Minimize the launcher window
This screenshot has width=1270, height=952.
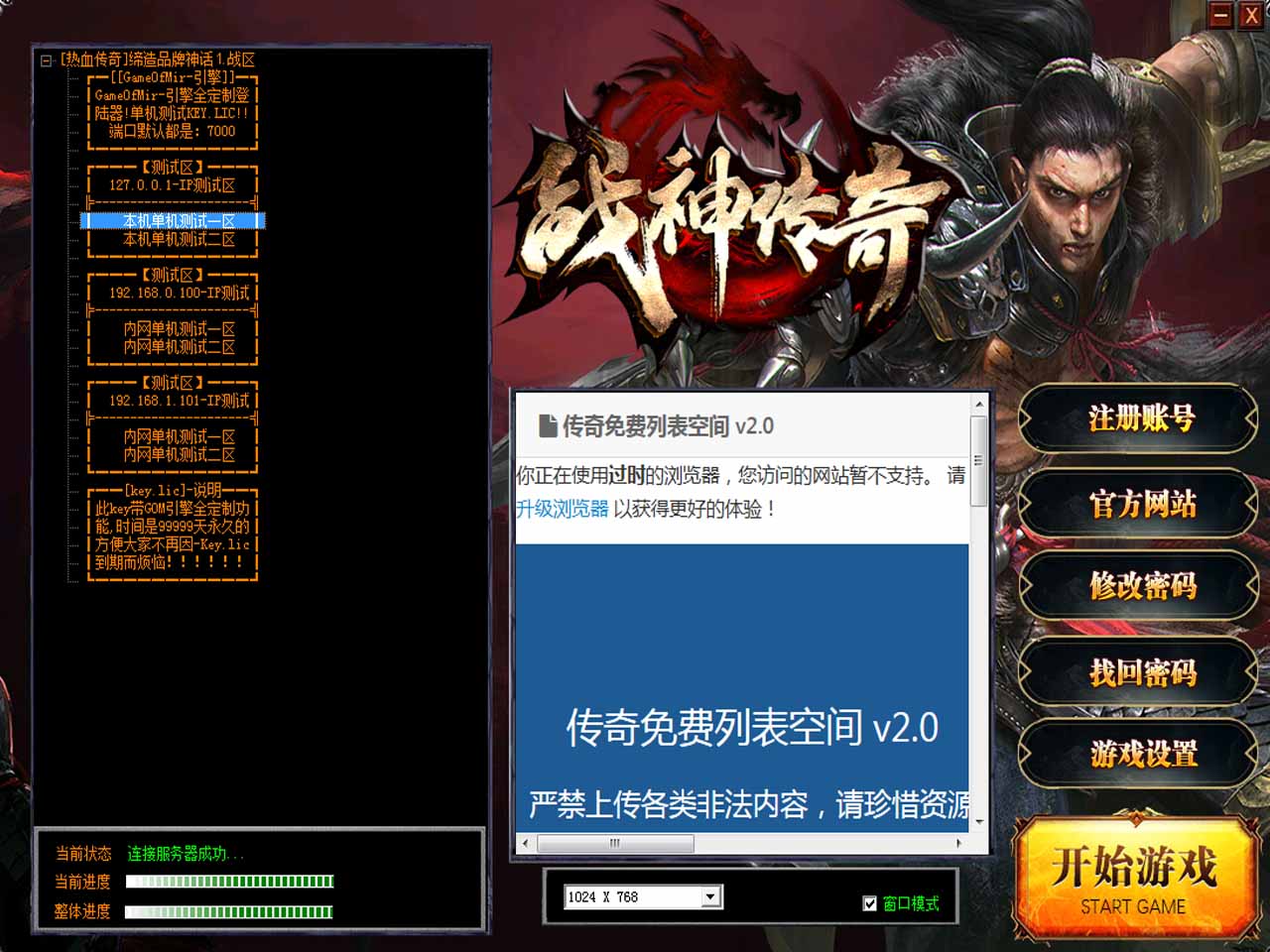pyautogui.click(x=1221, y=15)
